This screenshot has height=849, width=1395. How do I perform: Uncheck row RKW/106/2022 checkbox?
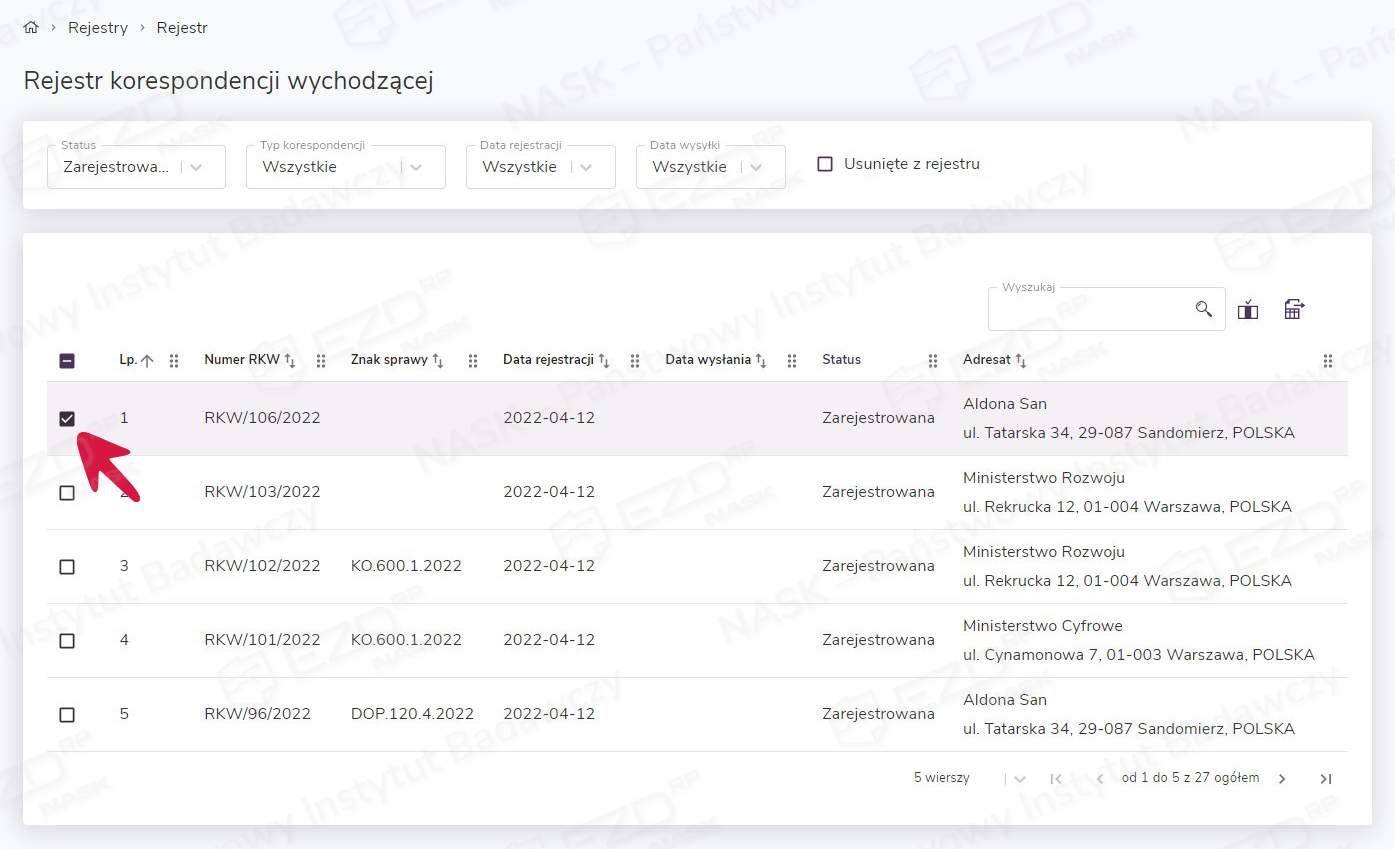pyautogui.click(x=67, y=418)
